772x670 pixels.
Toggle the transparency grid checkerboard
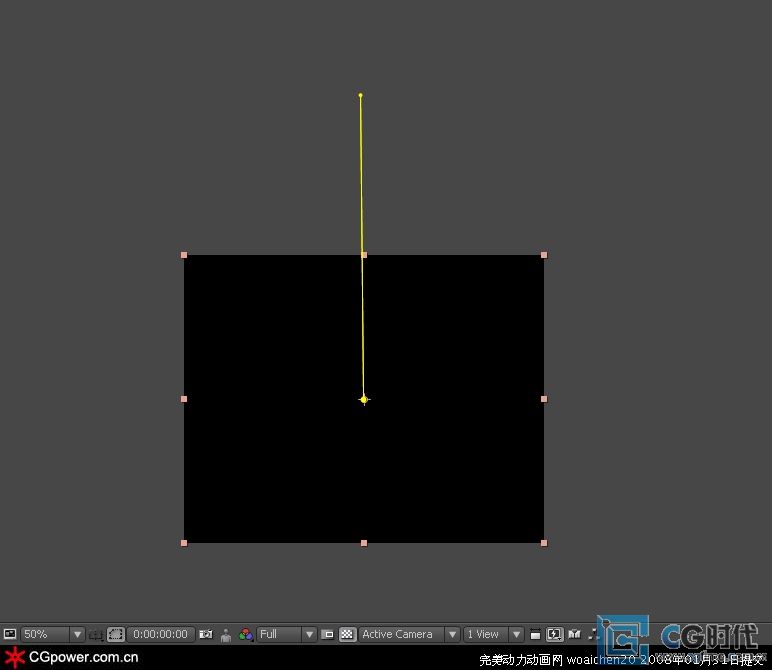[x=347, y=634]
